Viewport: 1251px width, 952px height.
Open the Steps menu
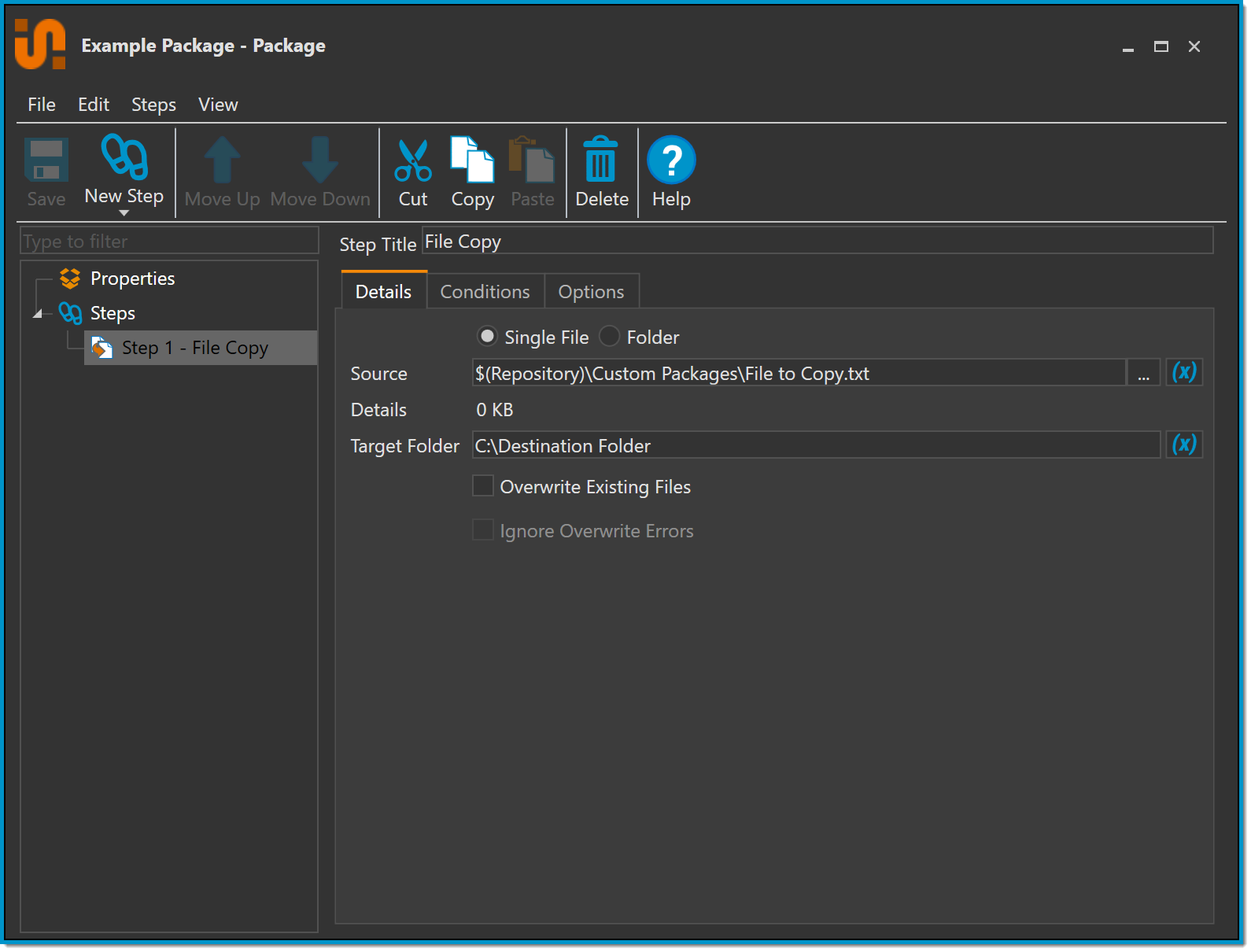153,105
